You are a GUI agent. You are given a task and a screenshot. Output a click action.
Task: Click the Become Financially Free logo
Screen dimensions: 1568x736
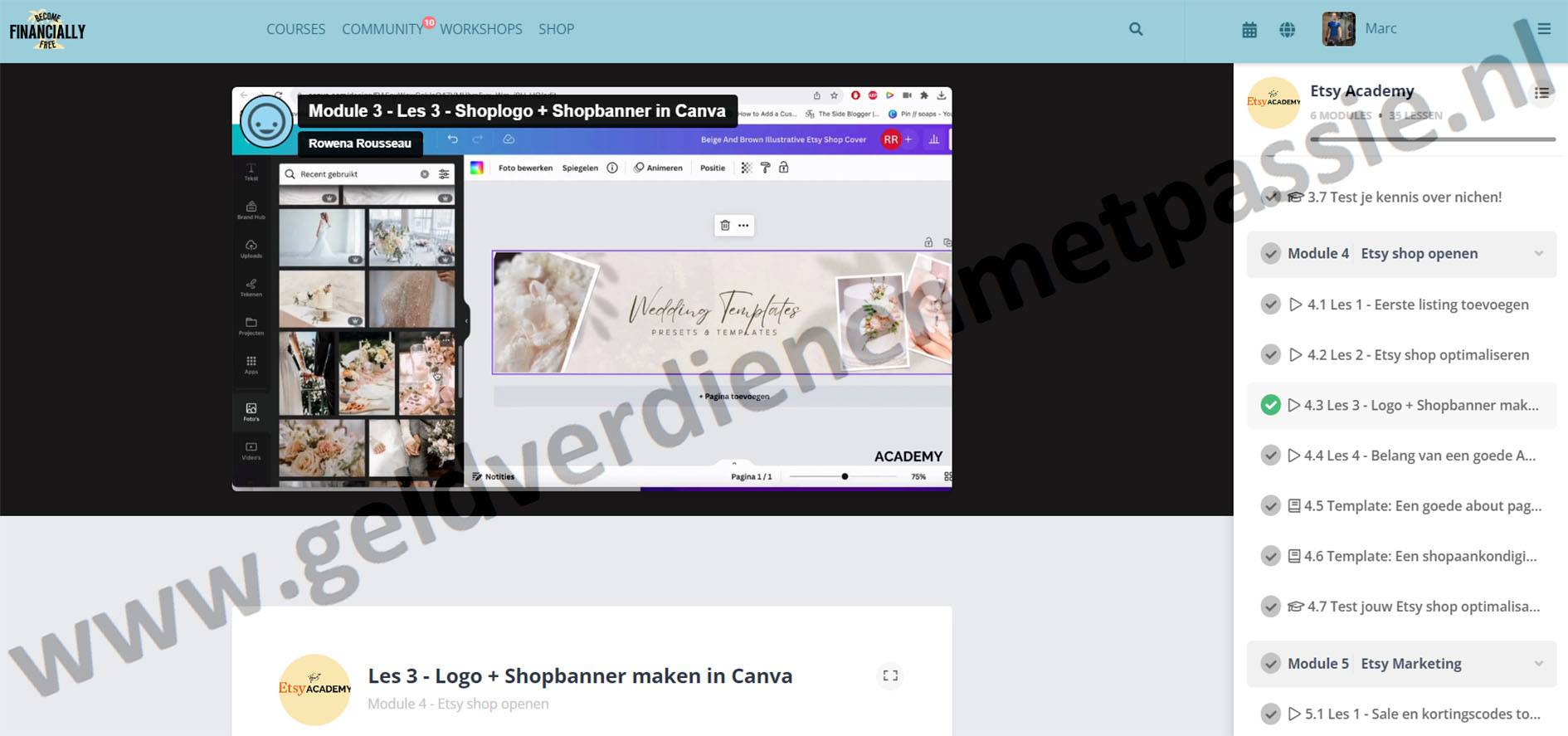[47, 30]
